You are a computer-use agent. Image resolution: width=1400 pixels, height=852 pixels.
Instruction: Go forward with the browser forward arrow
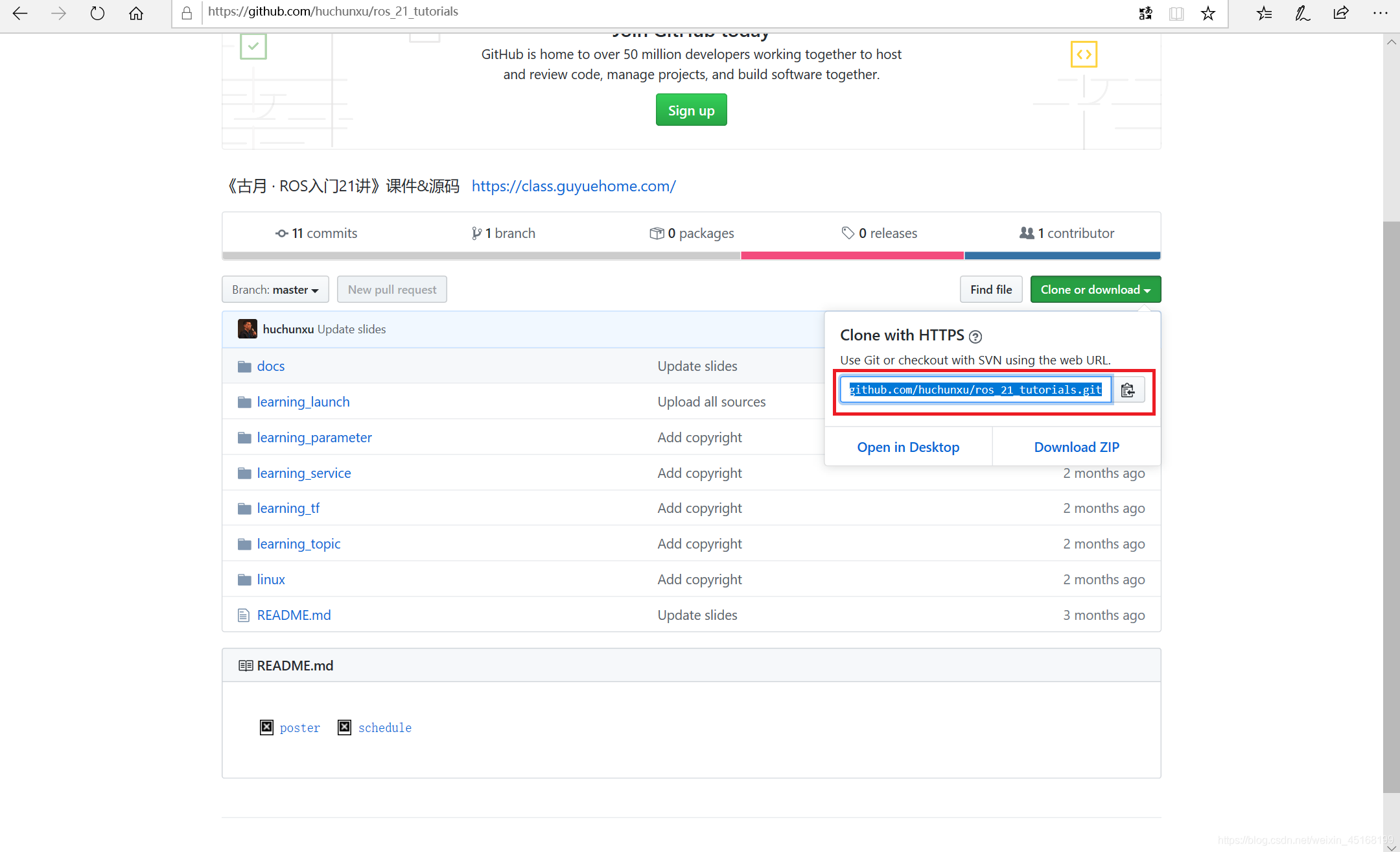58,13
